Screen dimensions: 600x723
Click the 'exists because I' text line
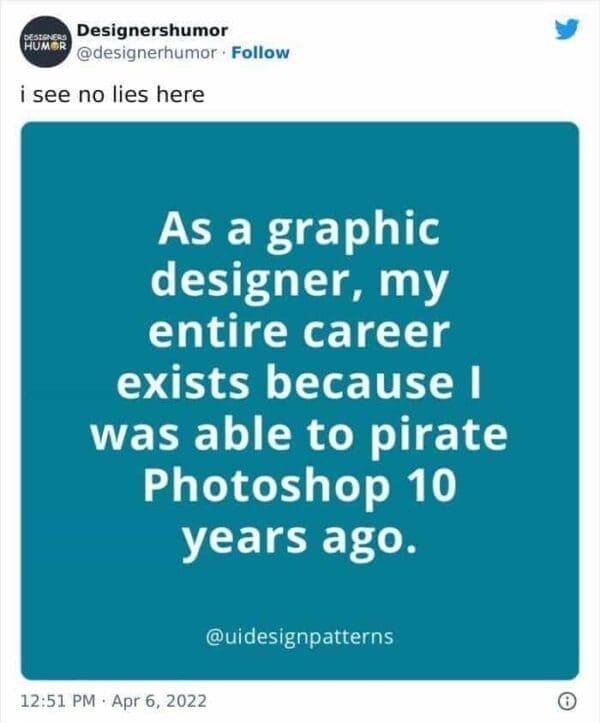pyautogui.click(x=299, y=384)
